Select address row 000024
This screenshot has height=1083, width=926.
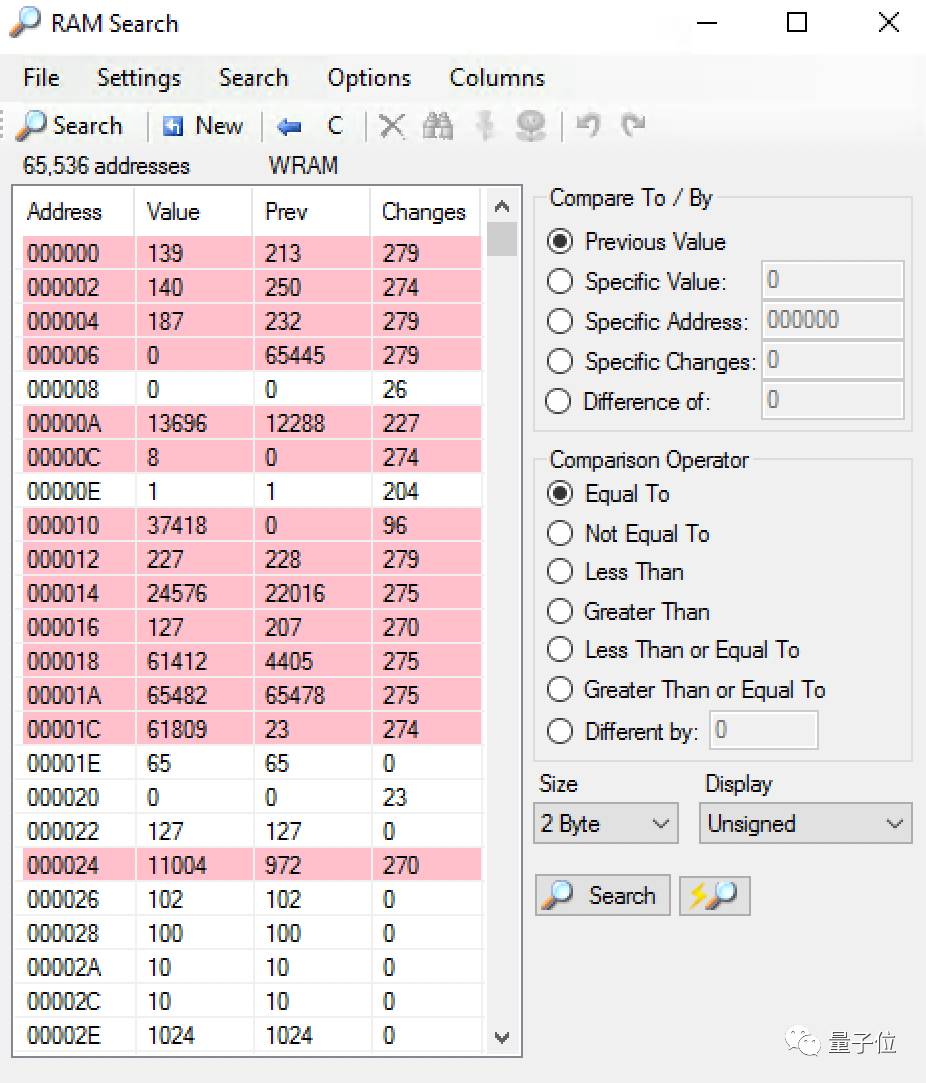pyautogui.click(x=251, y=865)
